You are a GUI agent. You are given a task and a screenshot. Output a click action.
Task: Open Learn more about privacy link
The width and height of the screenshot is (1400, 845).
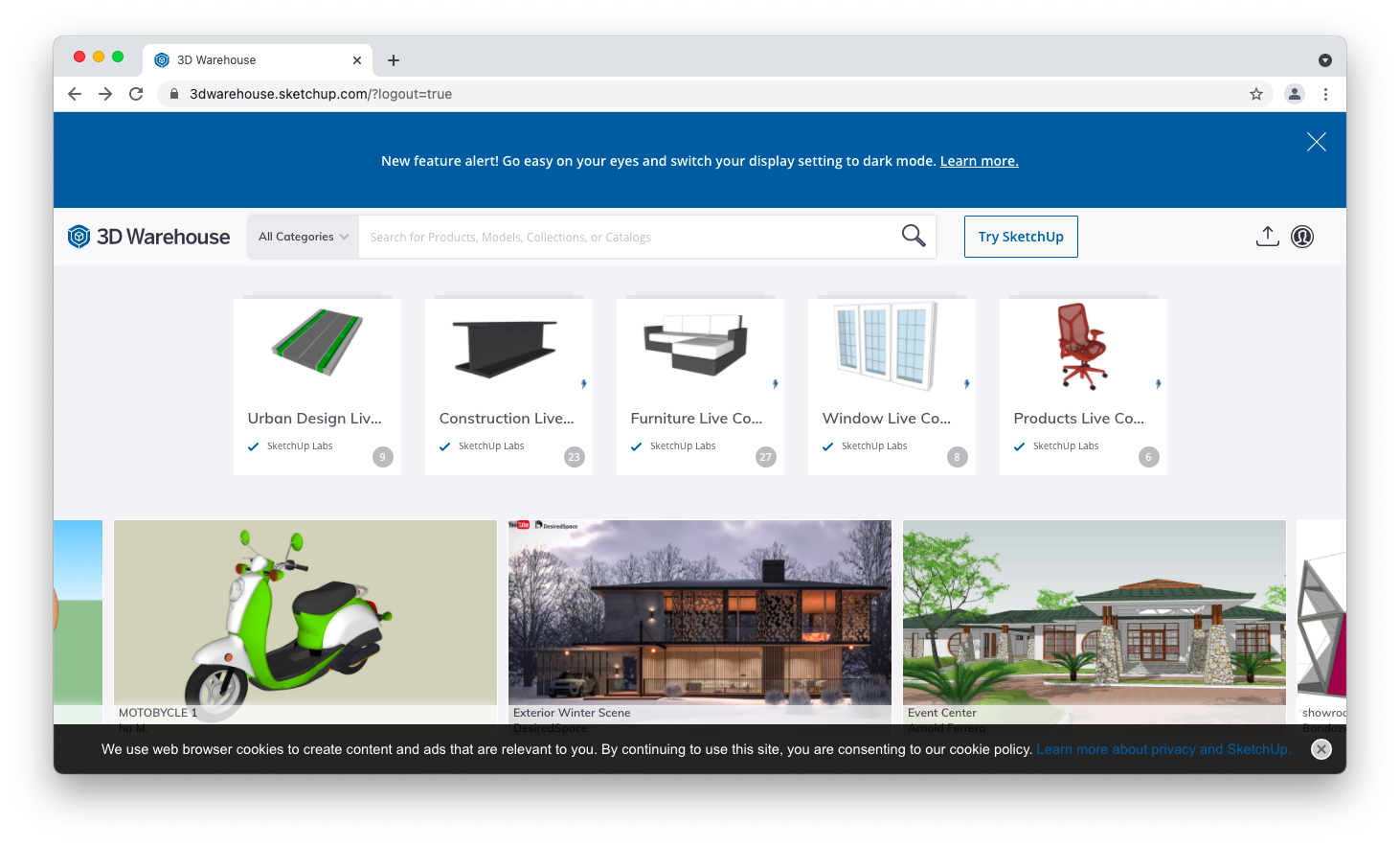coord(1163,749)
